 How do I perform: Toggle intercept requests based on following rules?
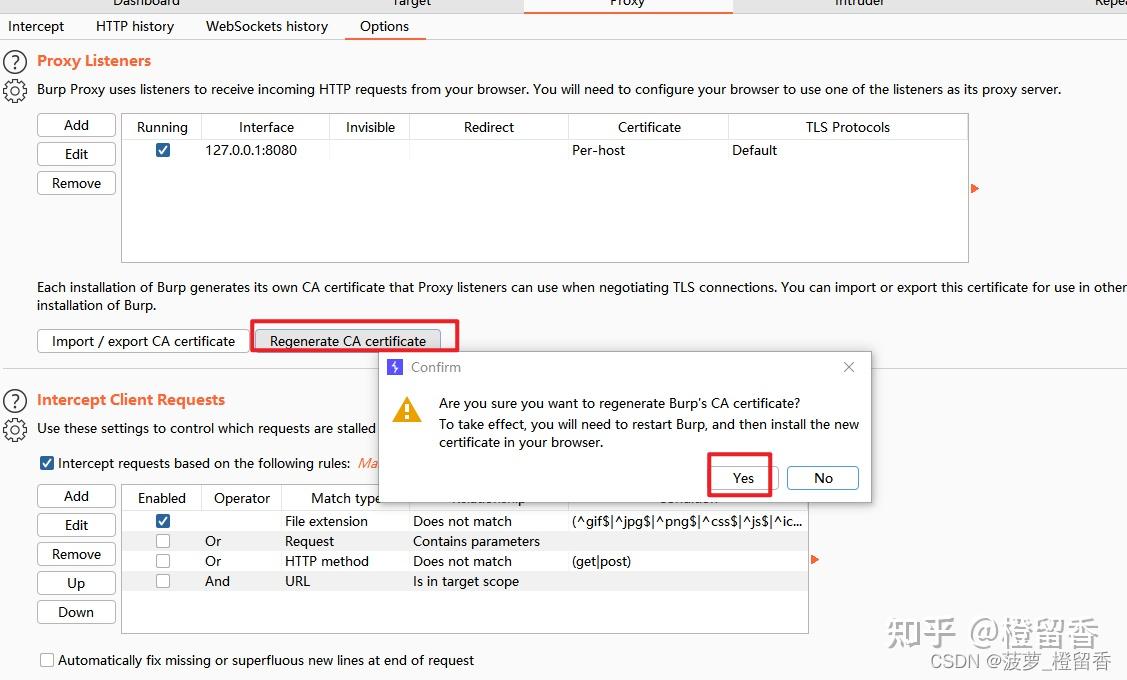(x=45, y=463)
